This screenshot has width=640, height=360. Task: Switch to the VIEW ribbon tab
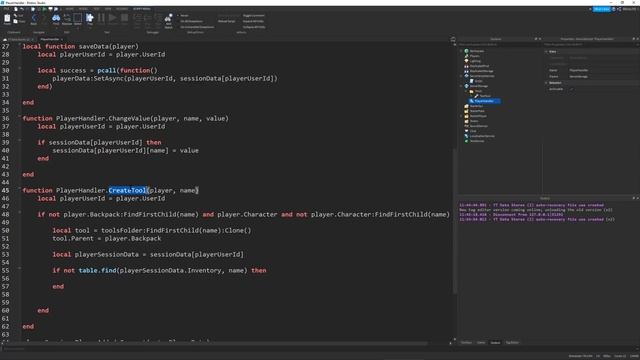[108, 9]
